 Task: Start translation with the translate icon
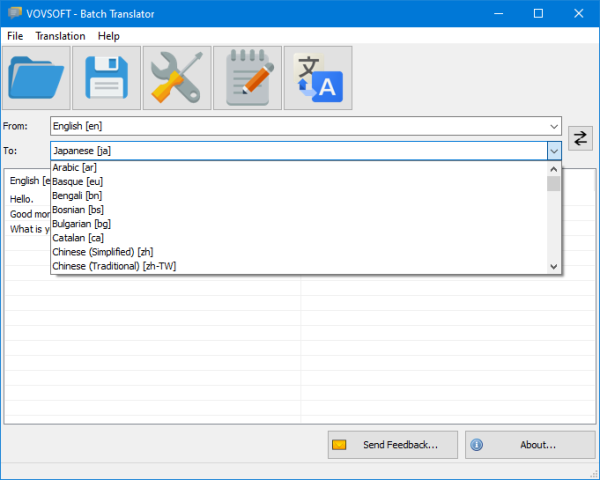(318, 78)
